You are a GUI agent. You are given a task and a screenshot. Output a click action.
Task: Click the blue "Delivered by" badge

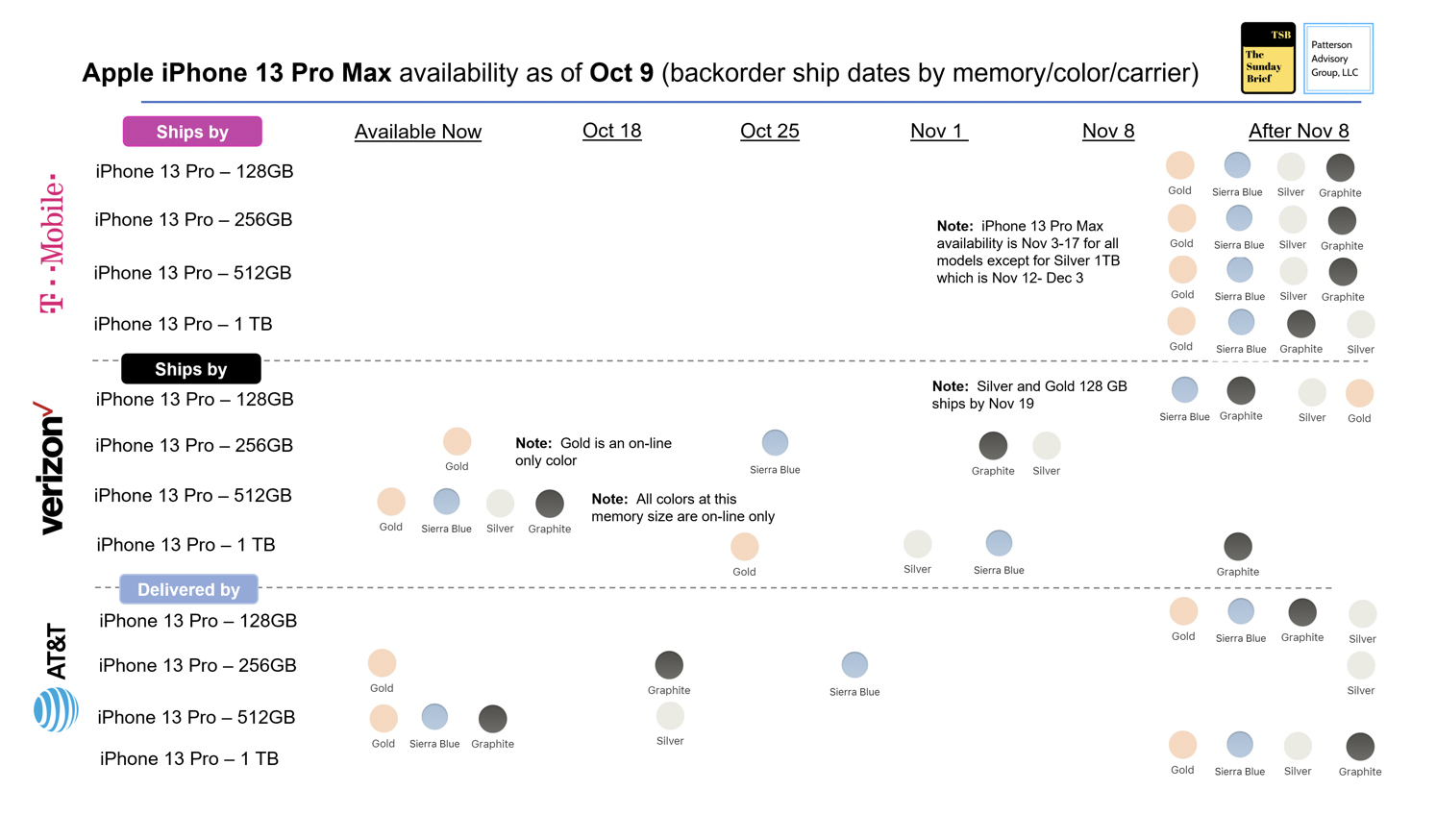click(x=188, y=589)
